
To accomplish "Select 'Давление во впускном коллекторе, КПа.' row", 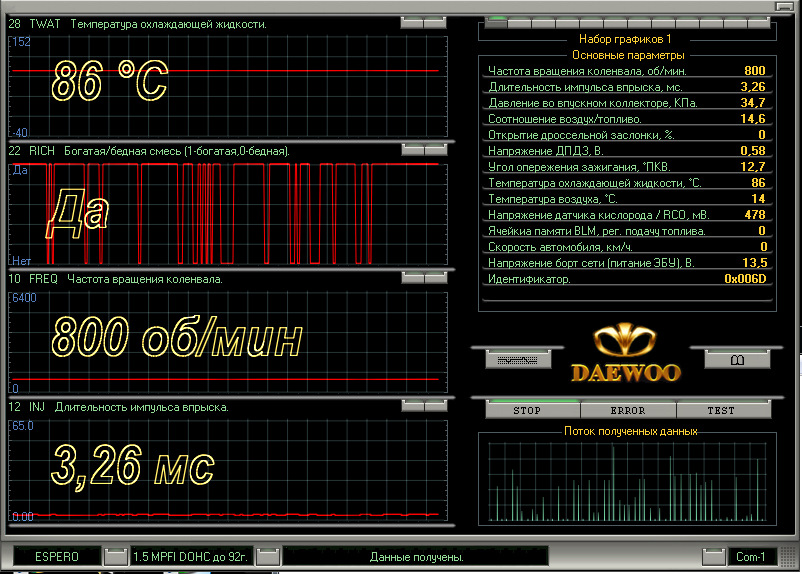I will click(627, 103).
